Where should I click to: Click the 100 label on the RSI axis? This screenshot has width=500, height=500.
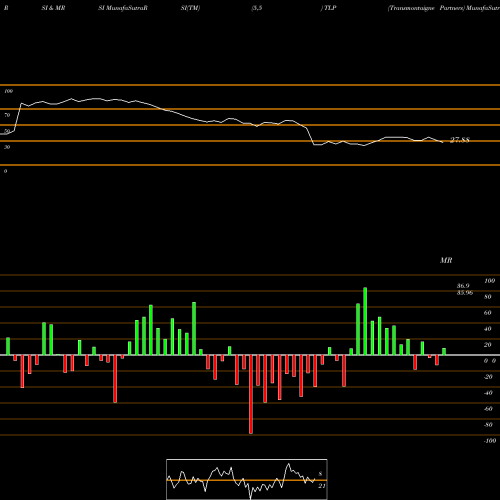(8, 91)
